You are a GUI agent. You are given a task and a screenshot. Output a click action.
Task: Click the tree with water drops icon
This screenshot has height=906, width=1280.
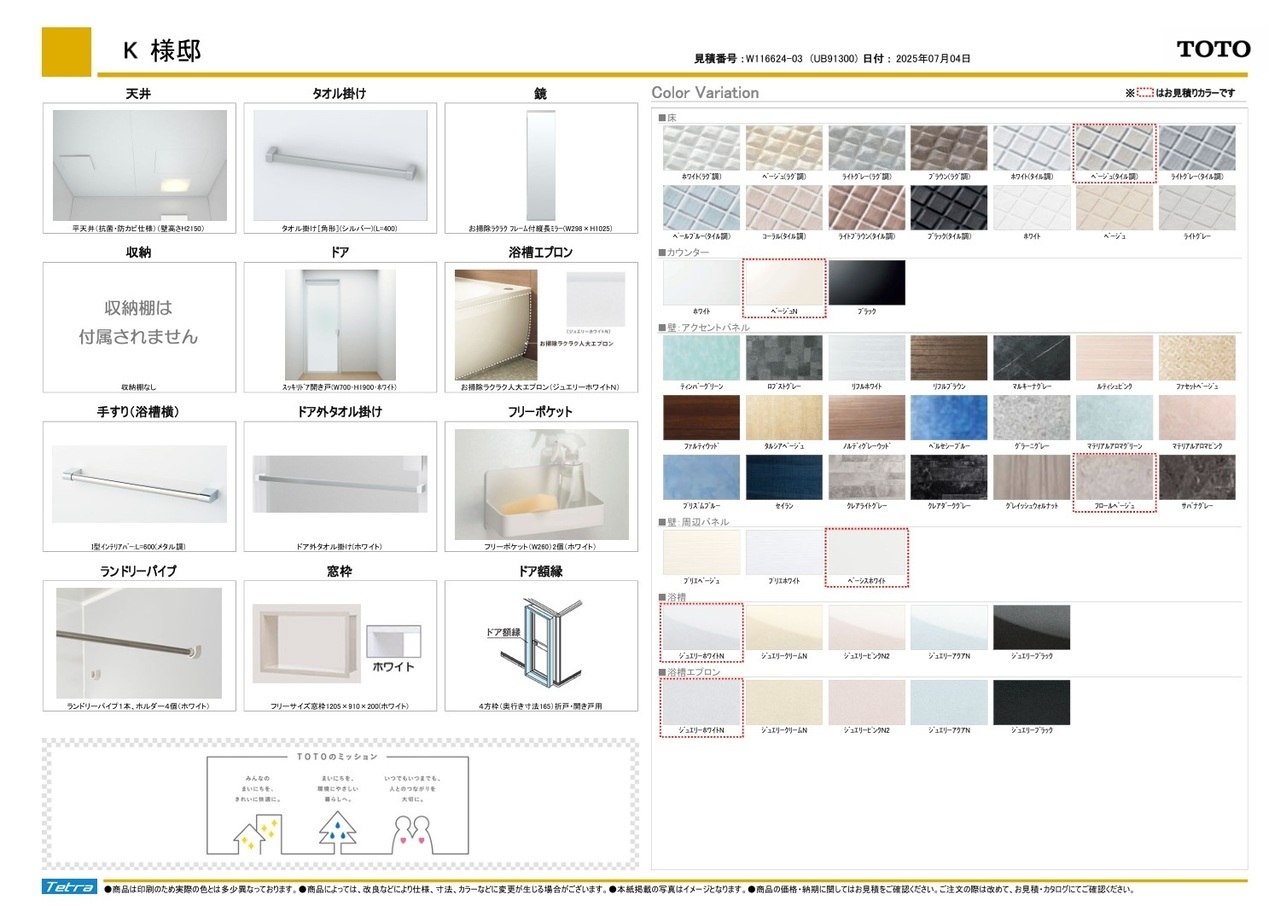pyautogui.click(x=337, y=832)
